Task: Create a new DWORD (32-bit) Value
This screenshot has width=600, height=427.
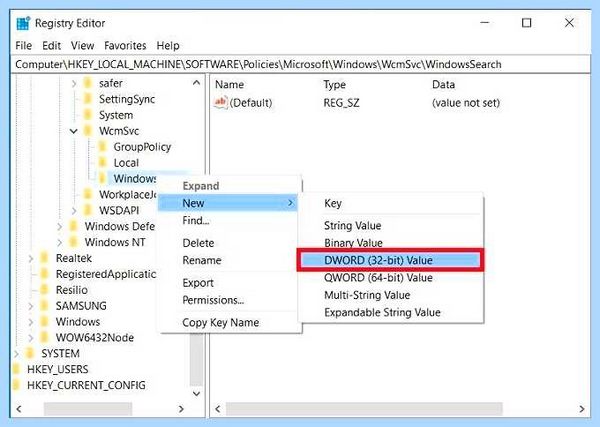Action: point(391,261)
